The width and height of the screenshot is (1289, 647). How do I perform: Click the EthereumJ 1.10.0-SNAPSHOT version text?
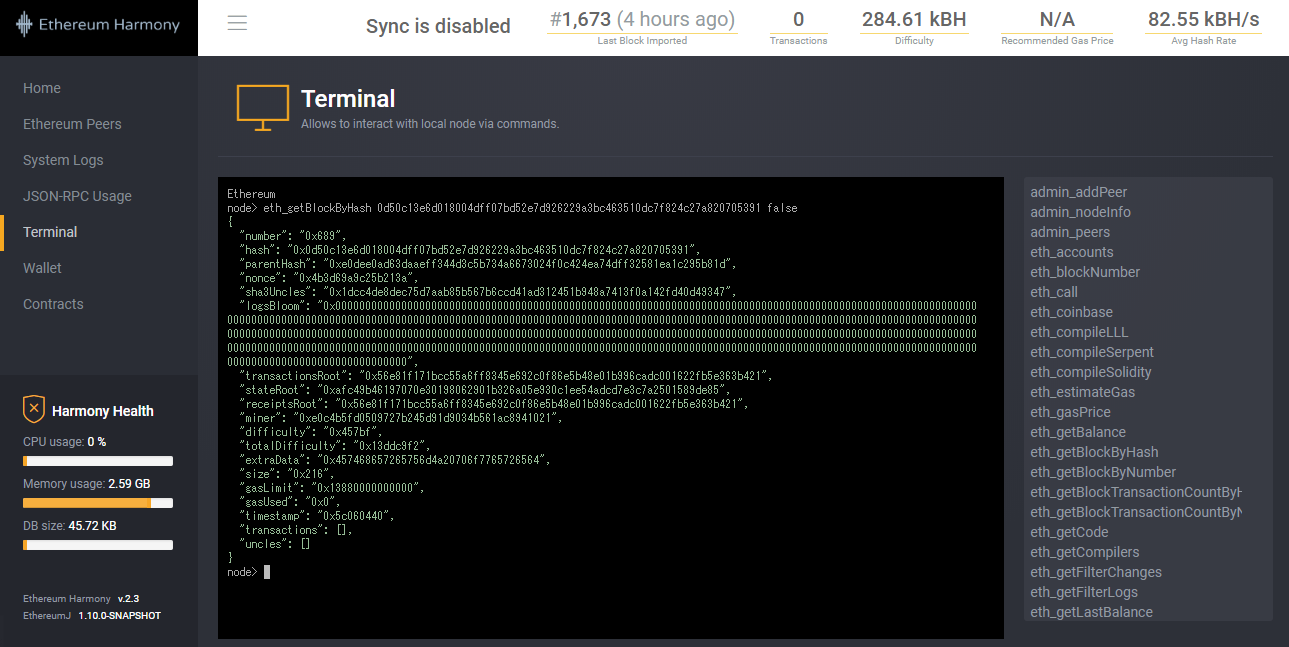(x=92, y=615)
